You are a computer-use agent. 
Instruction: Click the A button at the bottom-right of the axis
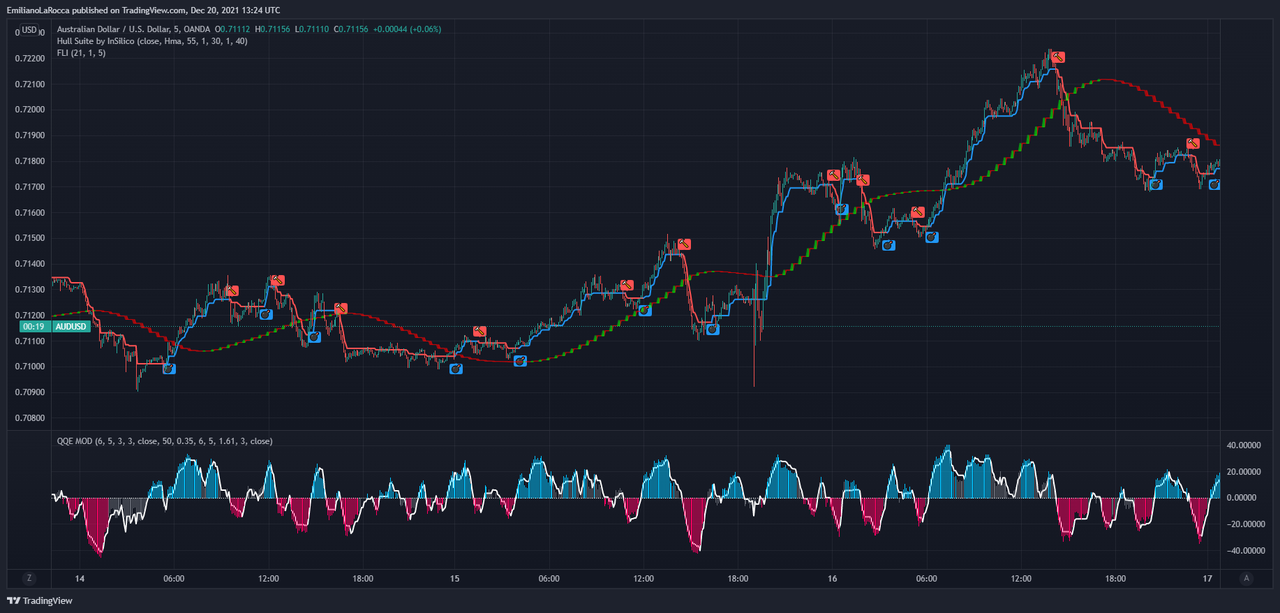pos(1246,578)
